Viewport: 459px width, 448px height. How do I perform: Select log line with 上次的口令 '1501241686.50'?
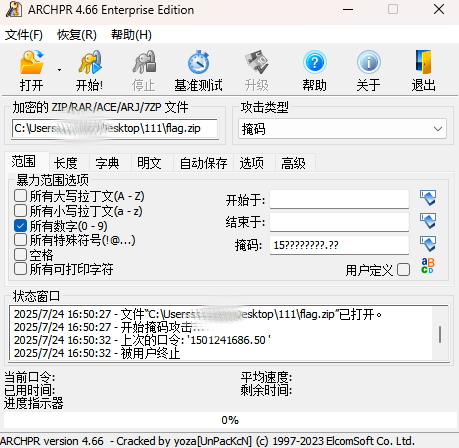(143, 340)
